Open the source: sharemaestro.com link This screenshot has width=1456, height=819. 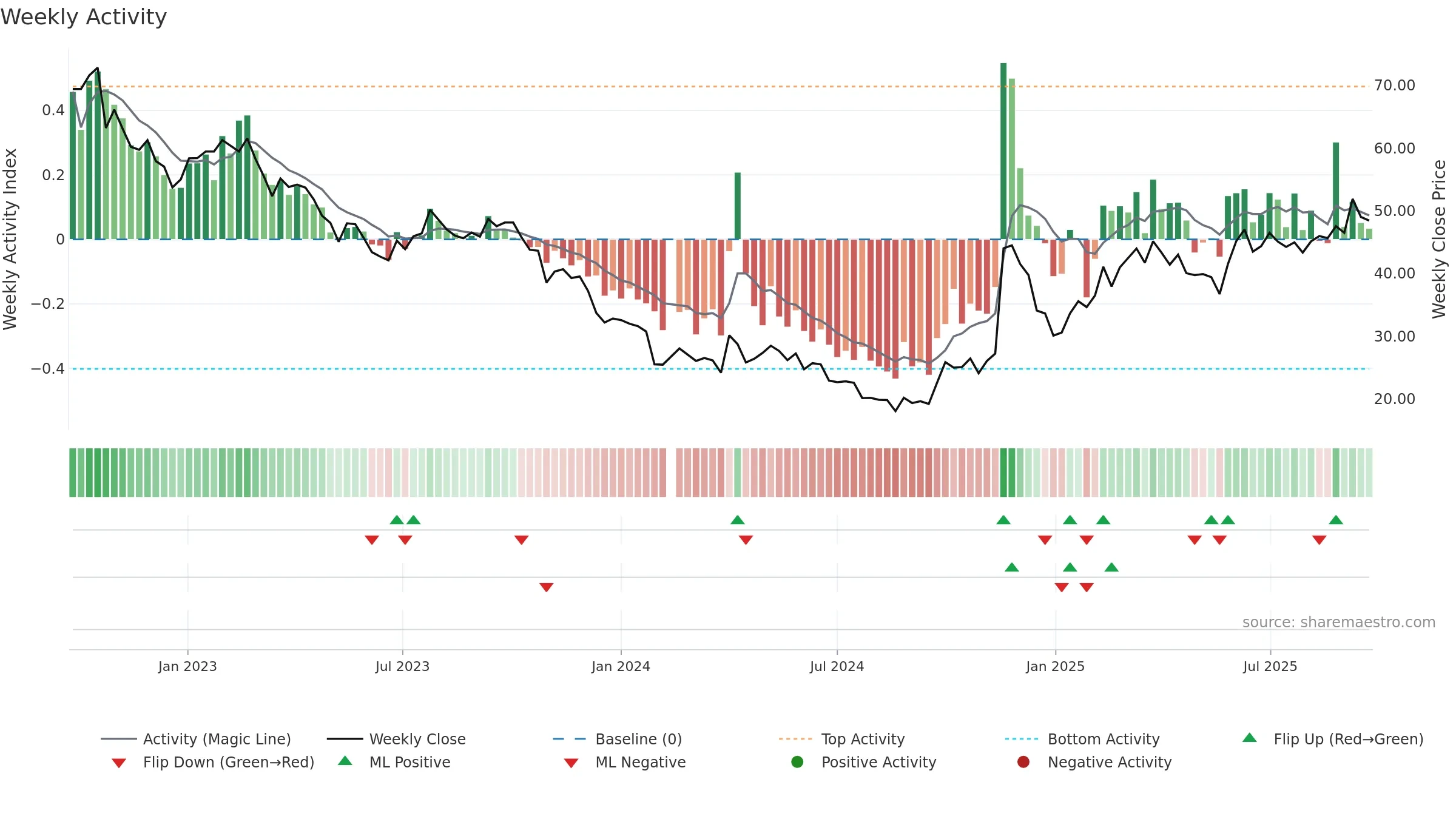coord(1338,622)
